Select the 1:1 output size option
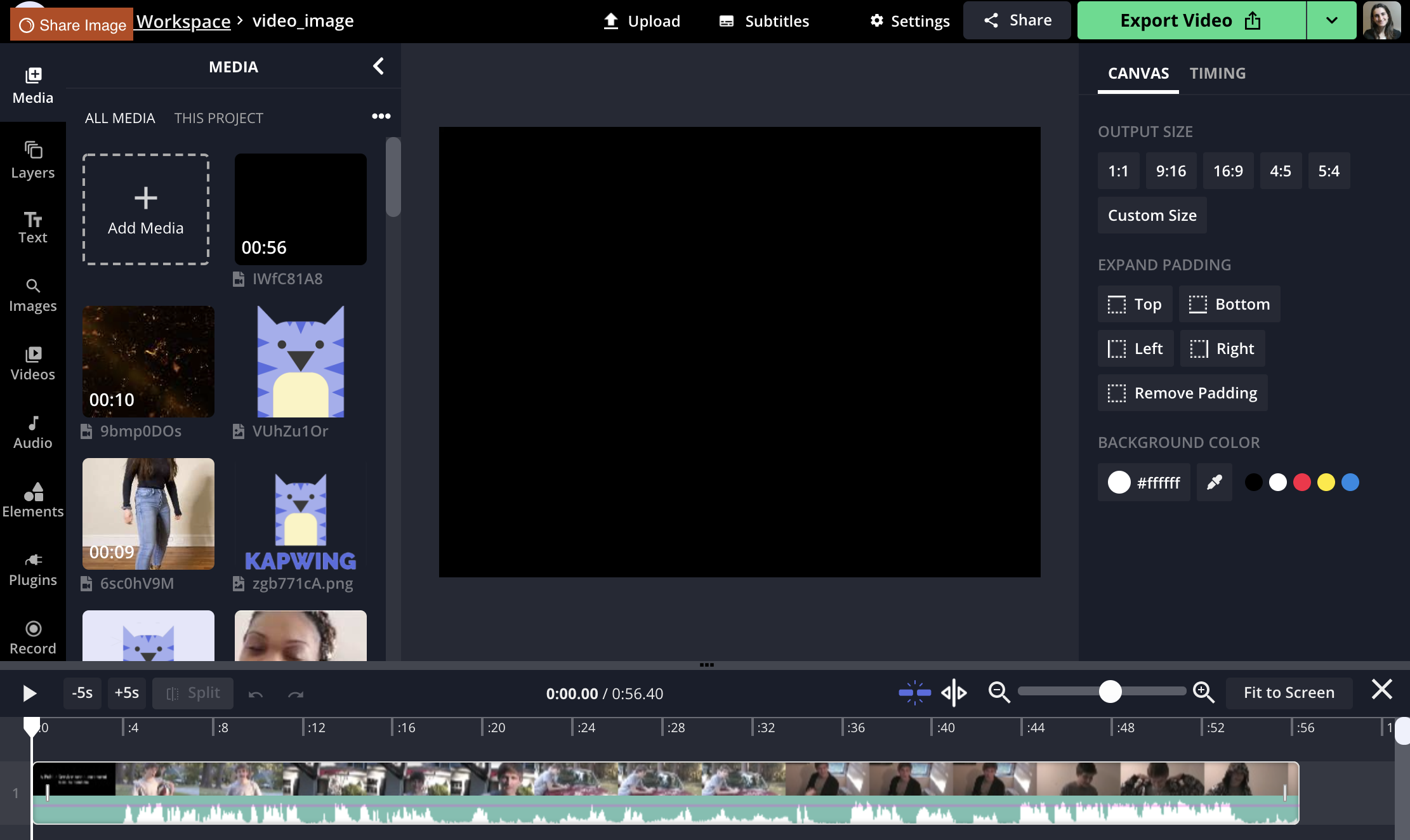Viewport: 1410px width, 840px height. click(x=1117, y=171)
